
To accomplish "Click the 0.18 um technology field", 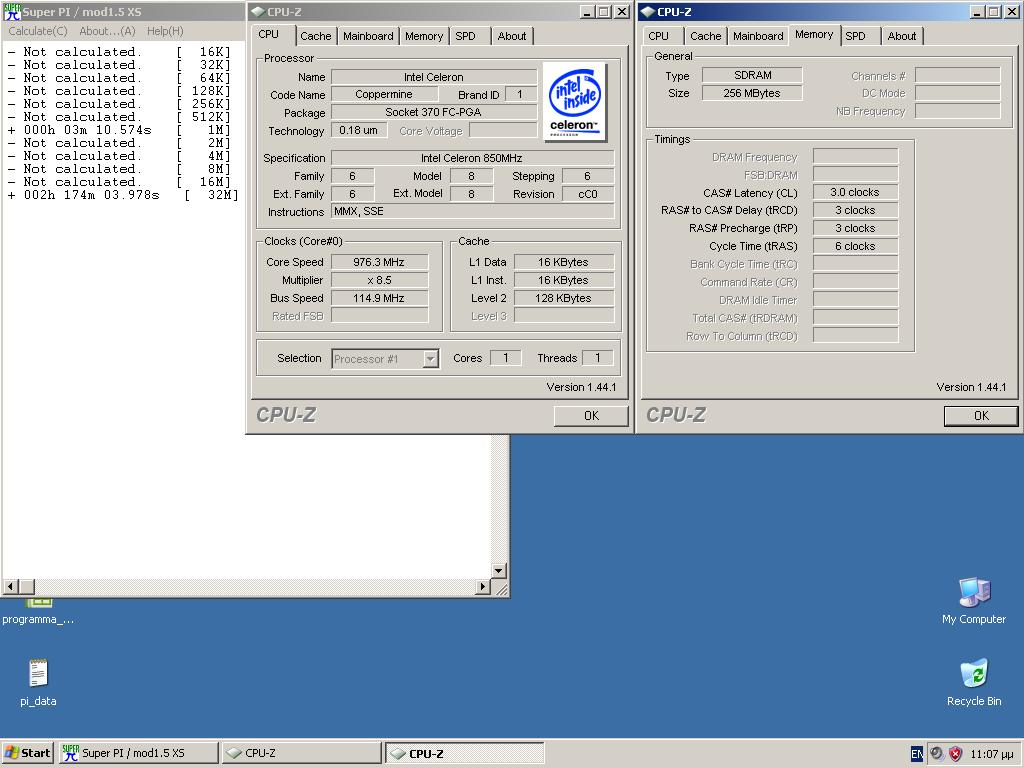I will click(359, 130).
